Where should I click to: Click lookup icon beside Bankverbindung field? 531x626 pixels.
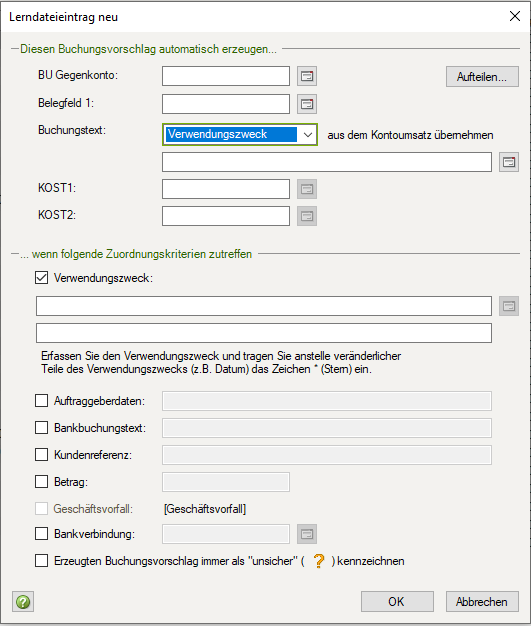tap(307, 534)
